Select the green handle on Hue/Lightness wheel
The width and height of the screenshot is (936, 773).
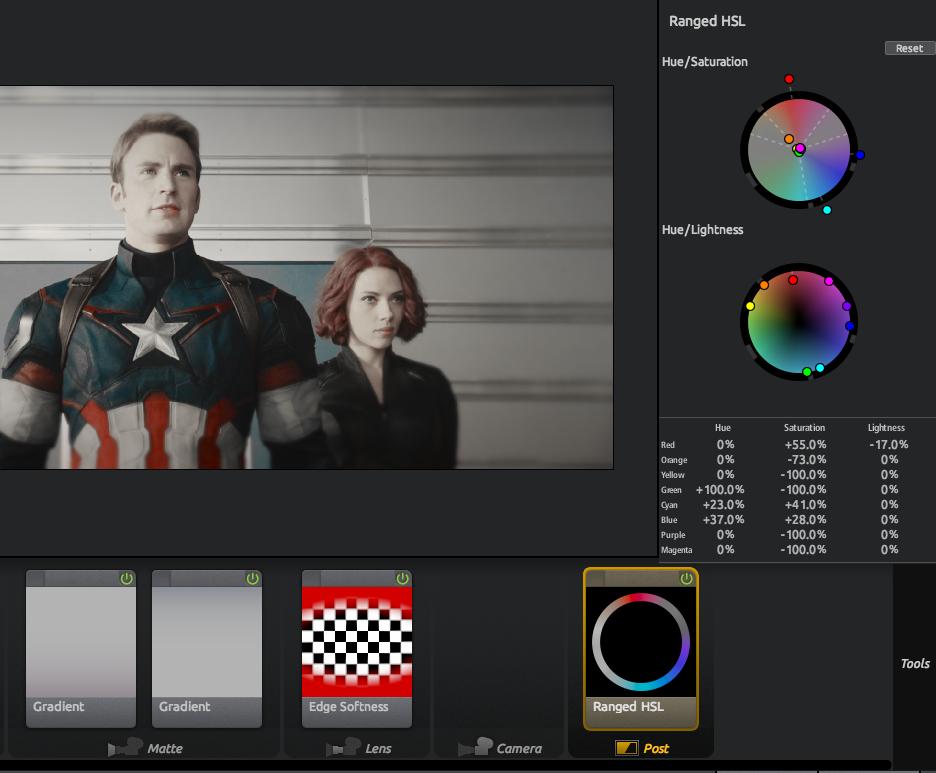[x=807, y=372]
